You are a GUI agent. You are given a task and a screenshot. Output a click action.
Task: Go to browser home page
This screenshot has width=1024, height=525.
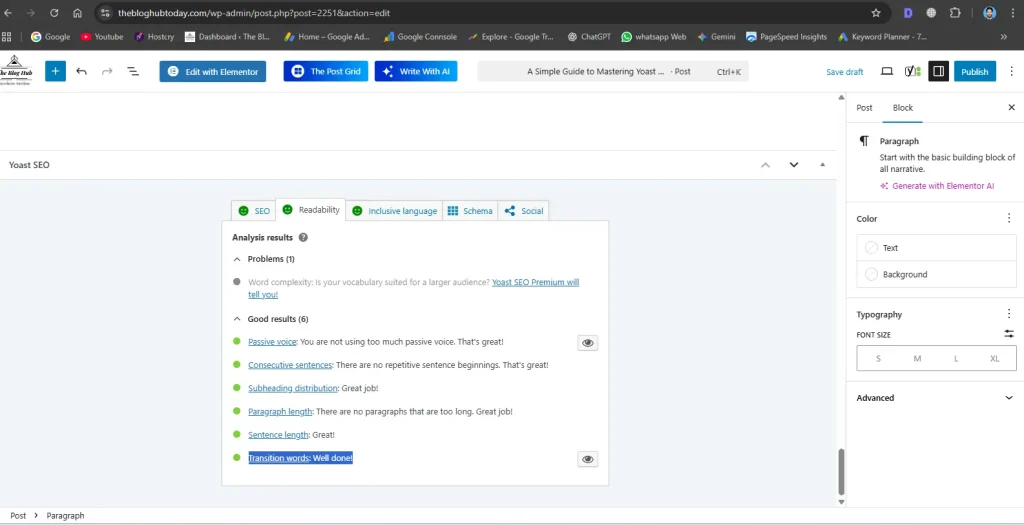tap(78, 13)
